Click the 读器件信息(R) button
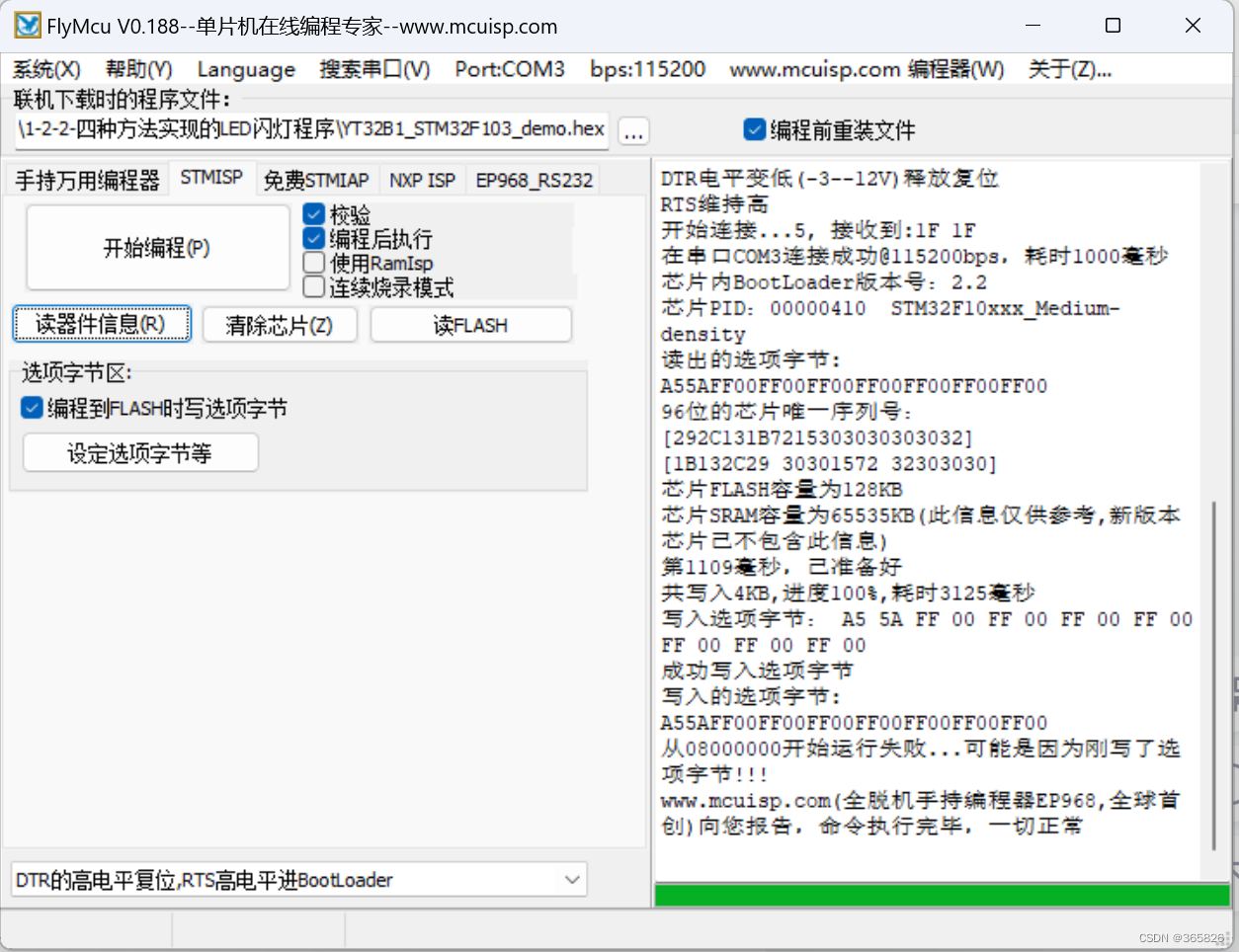The height and width of the screenshot is (952, 1239). click(x=101, y=324)
